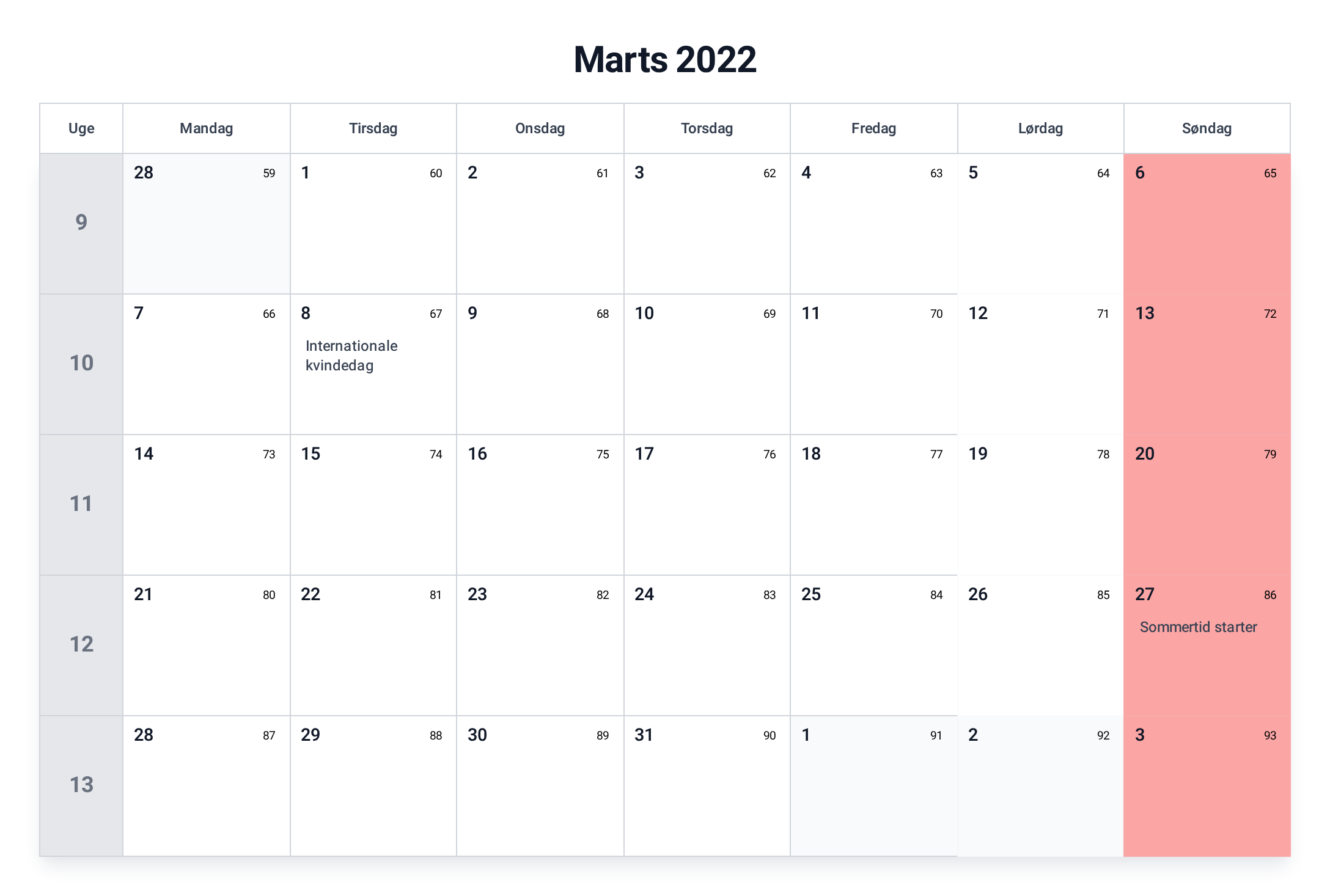Select Sunday March 27 cell
This screenshot has width=1330, height=896.
1207,645
